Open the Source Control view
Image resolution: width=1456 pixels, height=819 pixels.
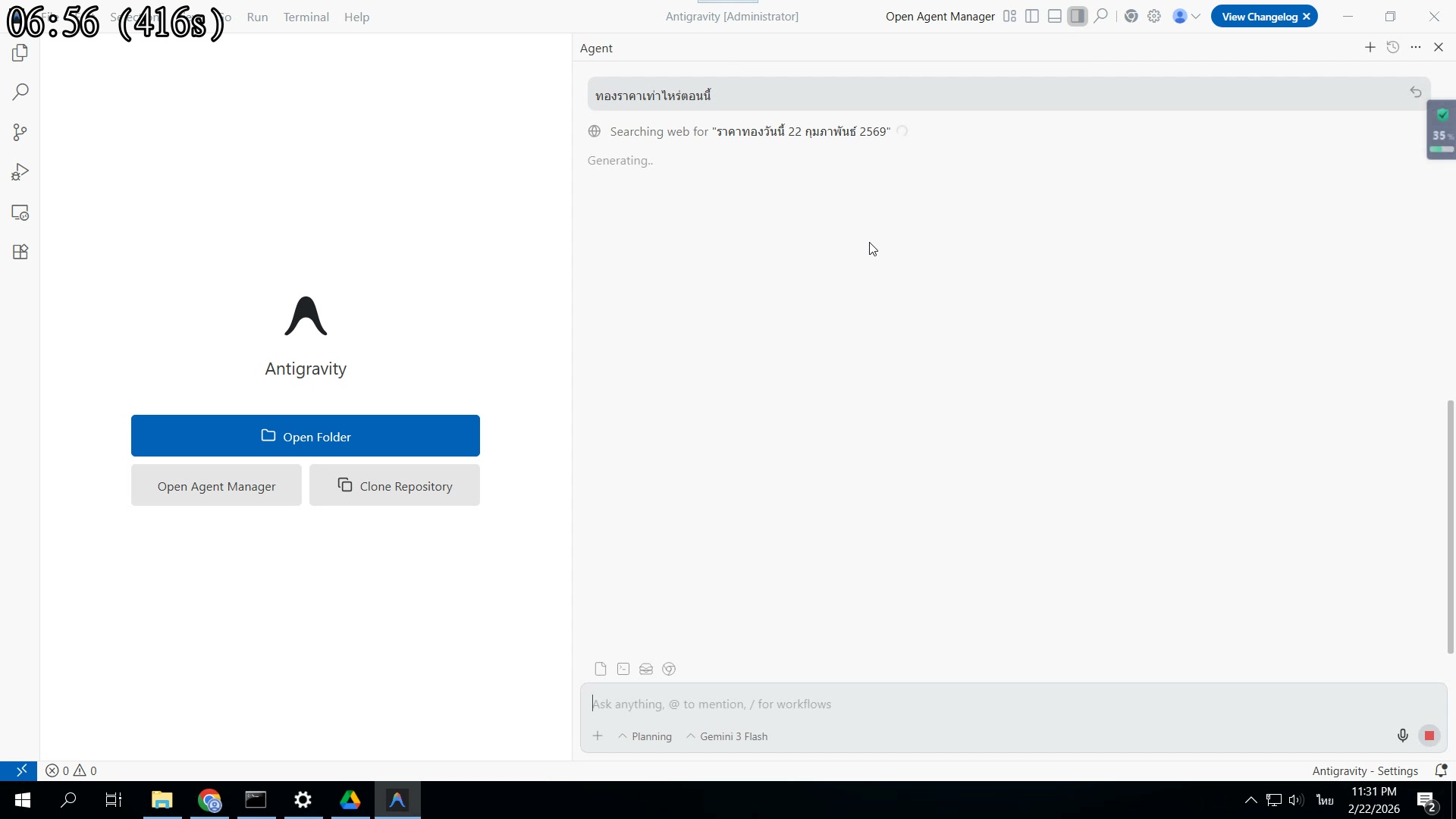coord(20,133)
